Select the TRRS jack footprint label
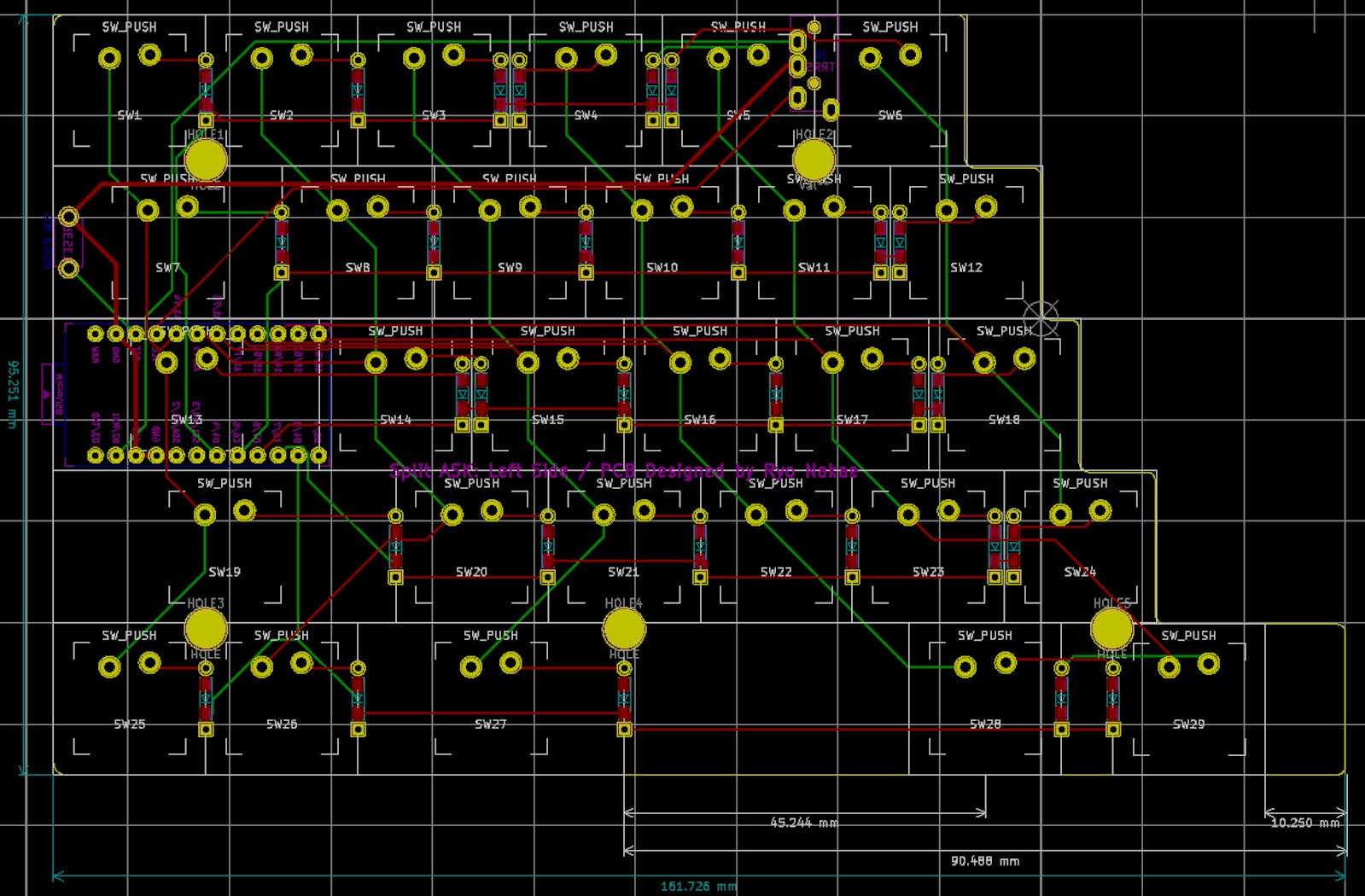The image size is (1365, 896). point(822,67)
